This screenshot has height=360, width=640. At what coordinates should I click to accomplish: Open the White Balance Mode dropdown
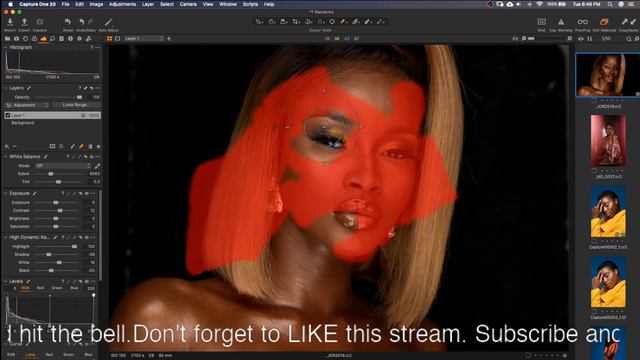click(x=63, y=166)
